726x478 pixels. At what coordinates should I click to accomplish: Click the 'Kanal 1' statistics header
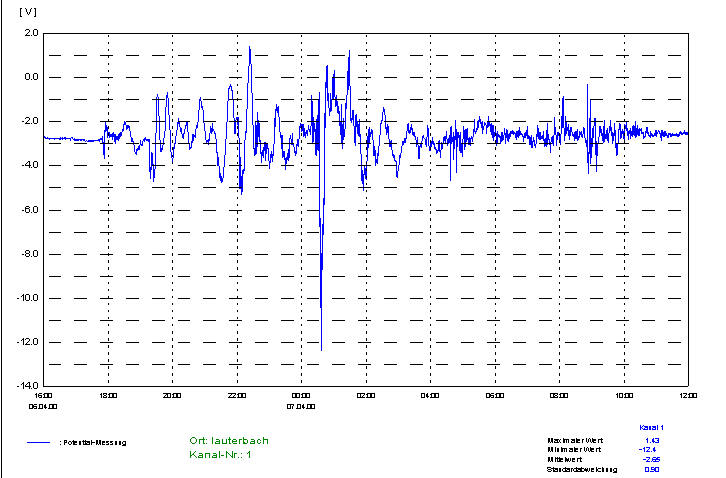coord(652,427)
